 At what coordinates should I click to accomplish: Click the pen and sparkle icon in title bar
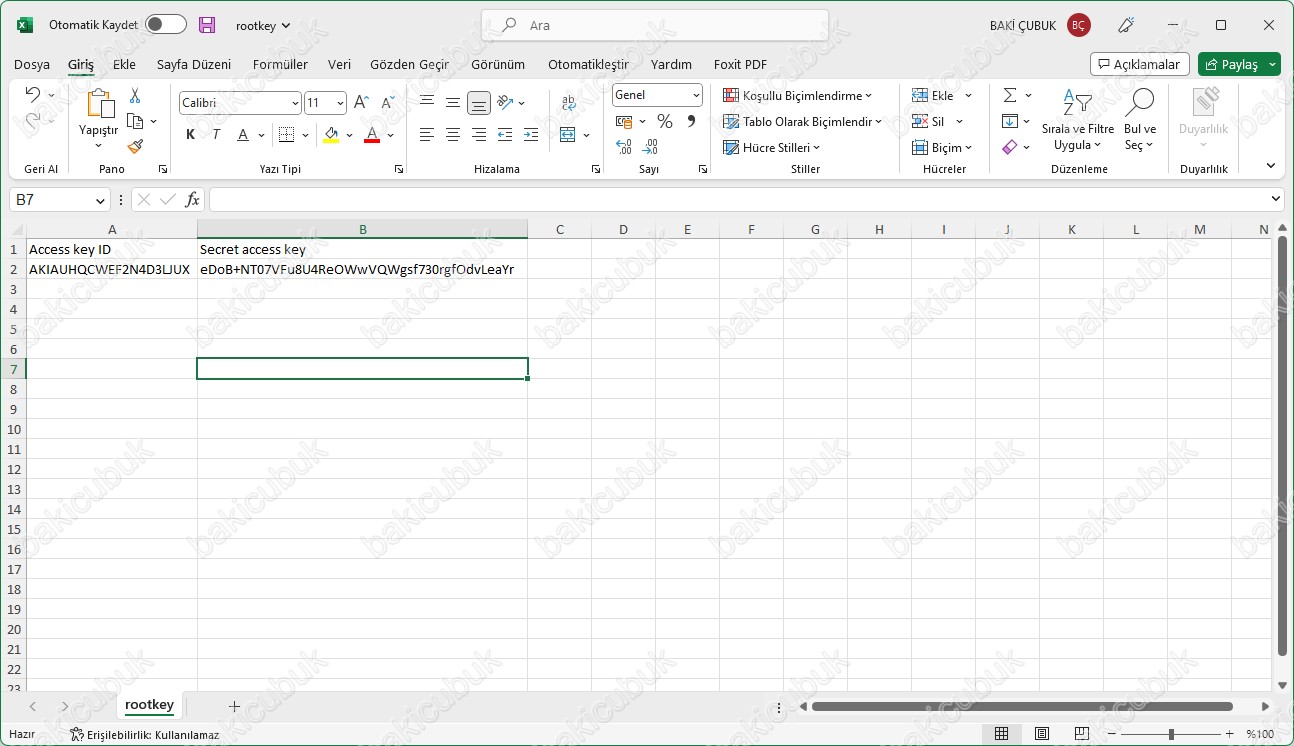coord(1126,25)
